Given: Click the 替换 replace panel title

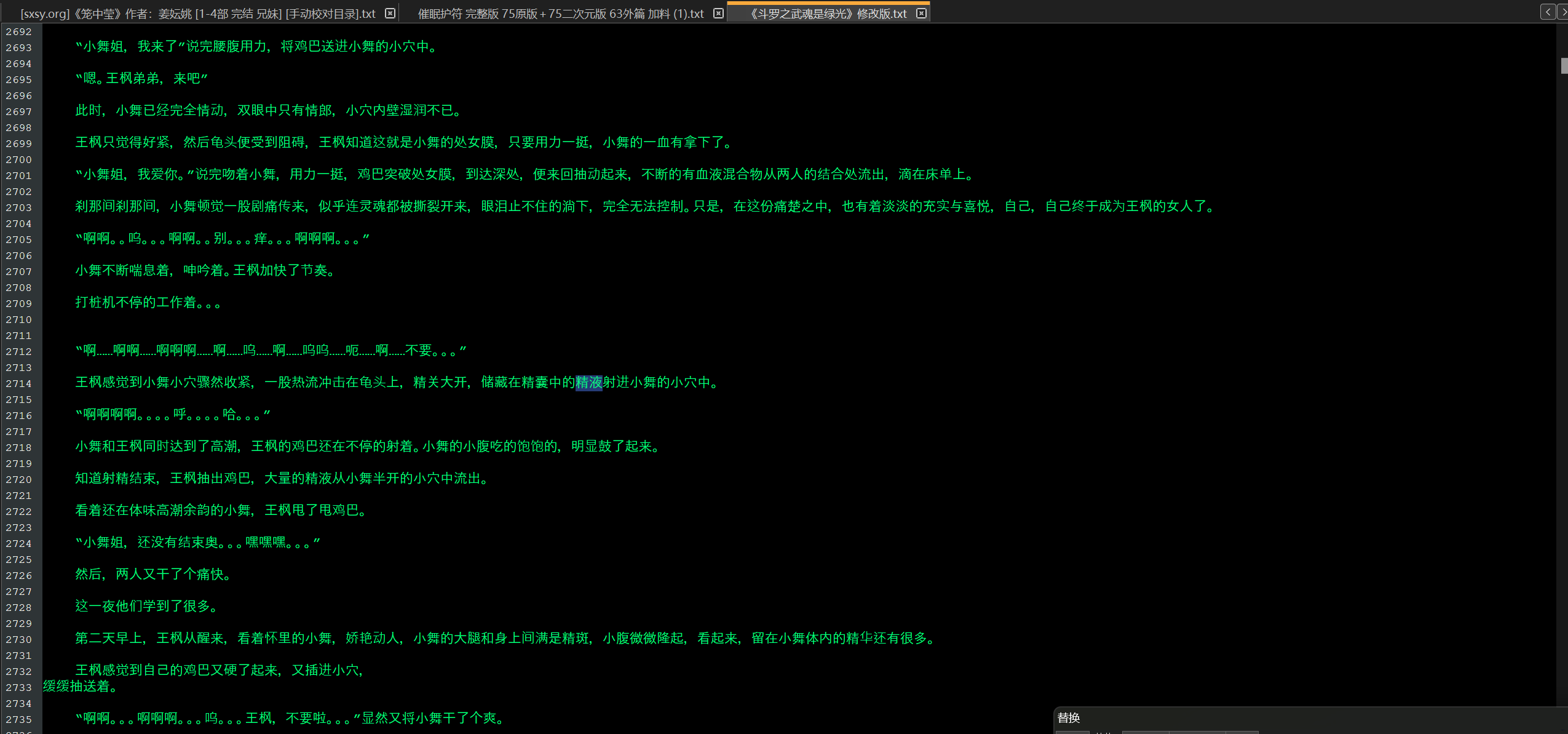Looking at the screenshot, I should coord(1069,717).
